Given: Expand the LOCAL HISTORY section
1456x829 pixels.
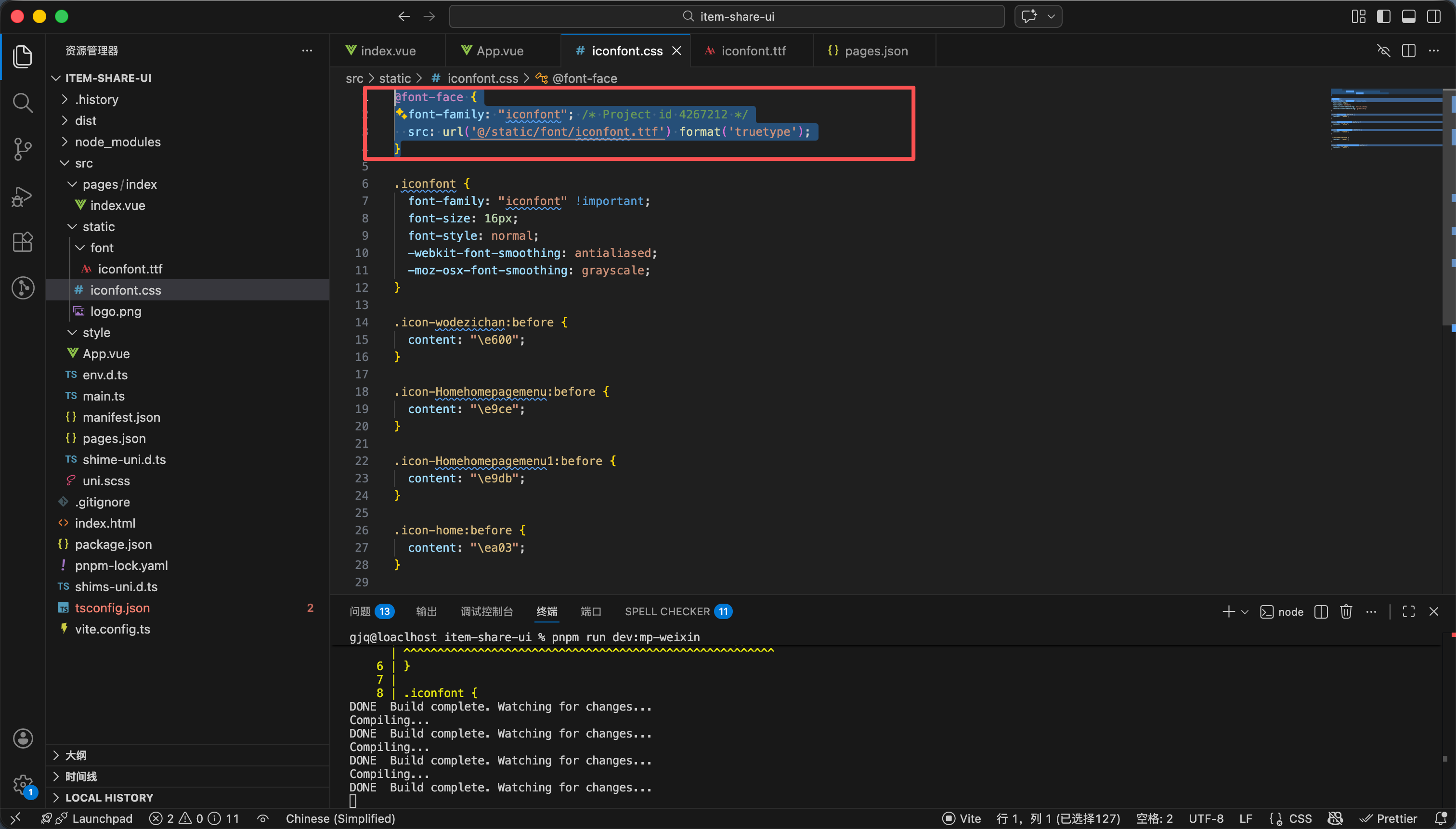Looking at the screenshot, I should (109, 797).
